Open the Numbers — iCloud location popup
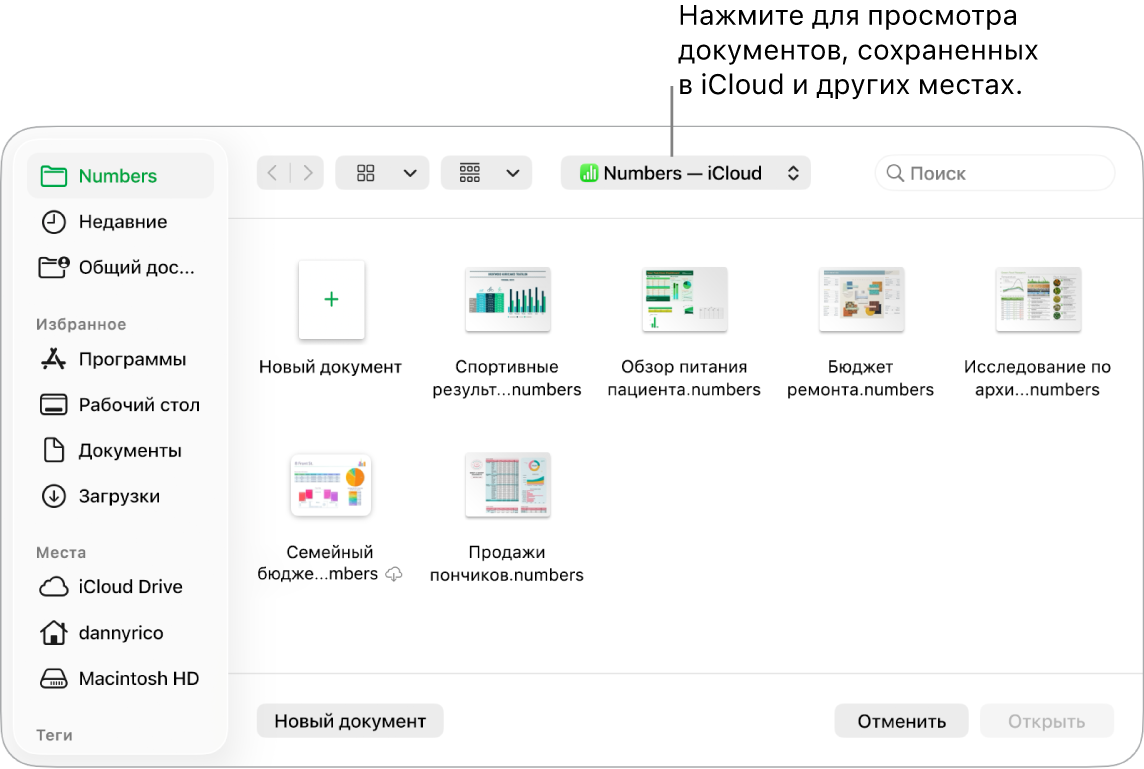 [686, 173]
